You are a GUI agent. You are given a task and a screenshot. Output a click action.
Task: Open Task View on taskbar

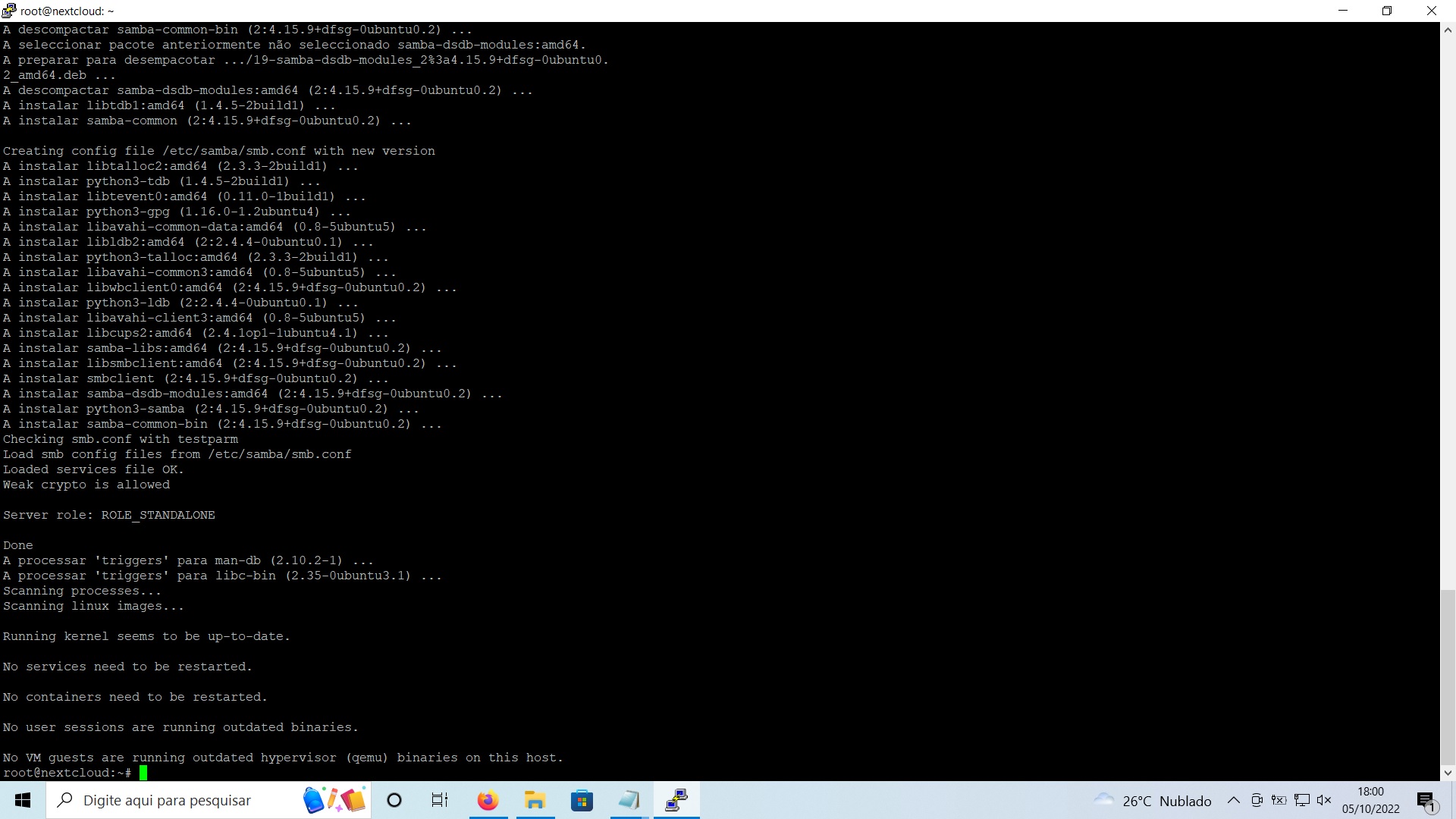pos(440,800)
